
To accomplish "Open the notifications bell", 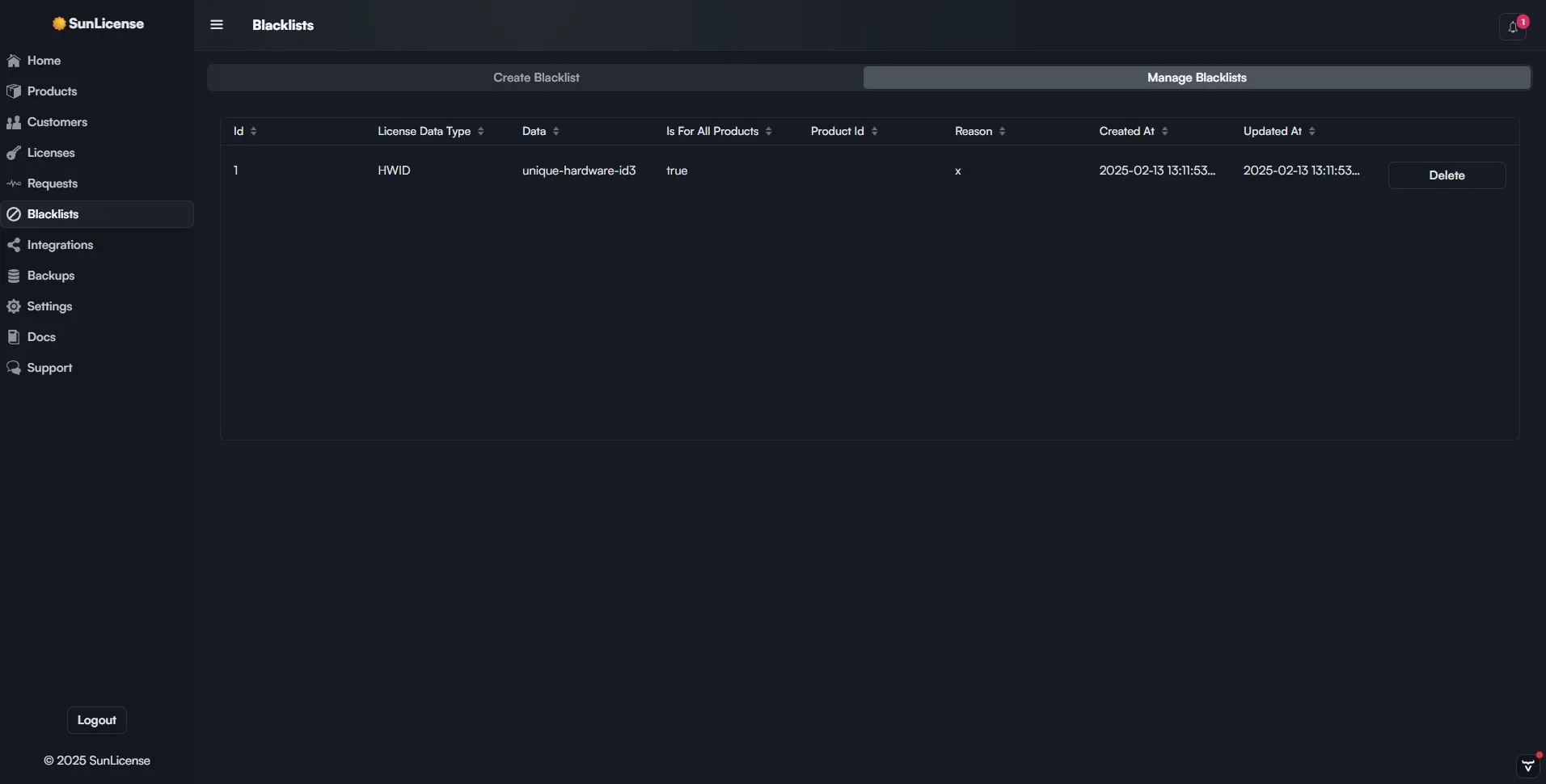I will tap(1513, 27).
